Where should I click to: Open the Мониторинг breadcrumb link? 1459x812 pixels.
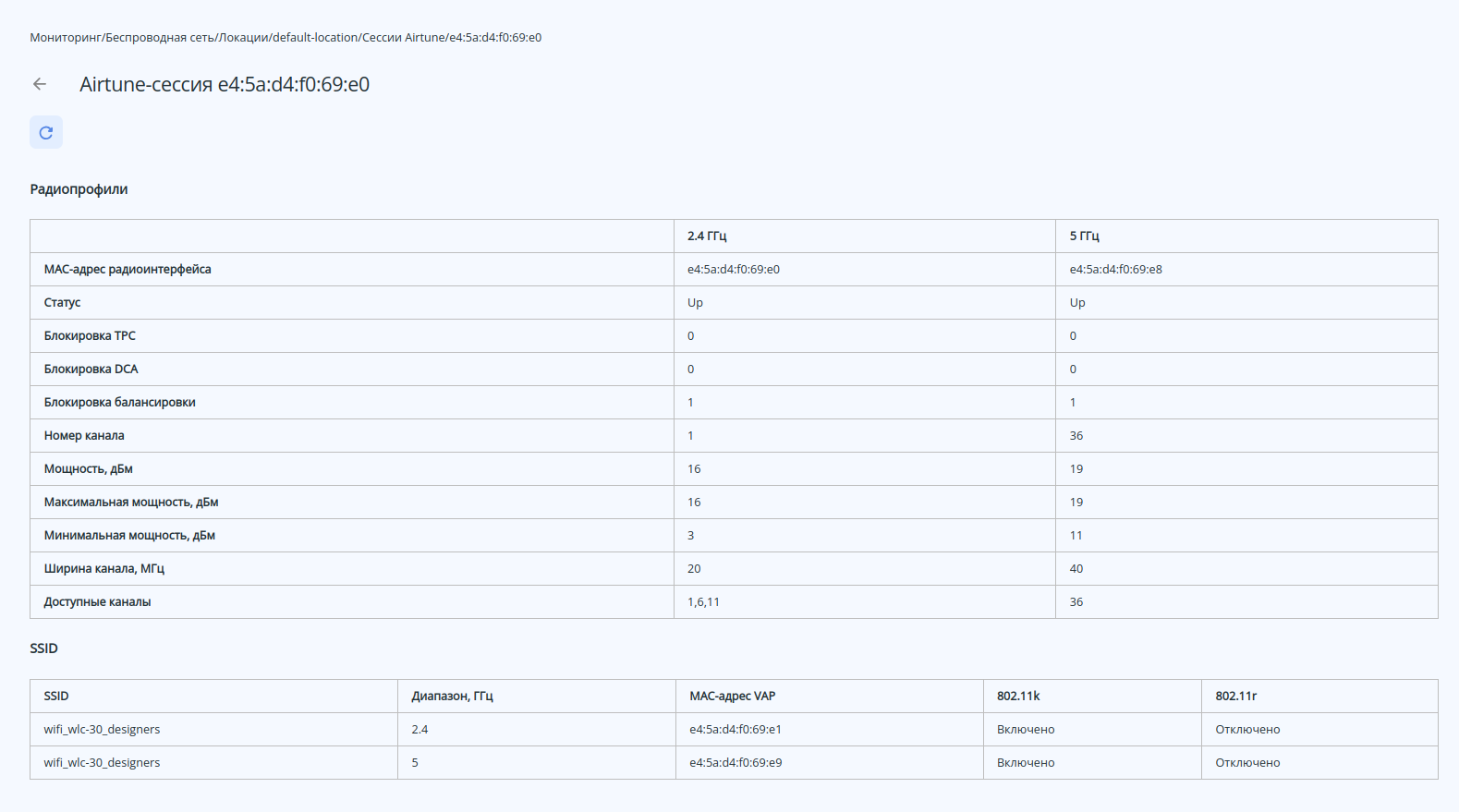pos(66,38)
